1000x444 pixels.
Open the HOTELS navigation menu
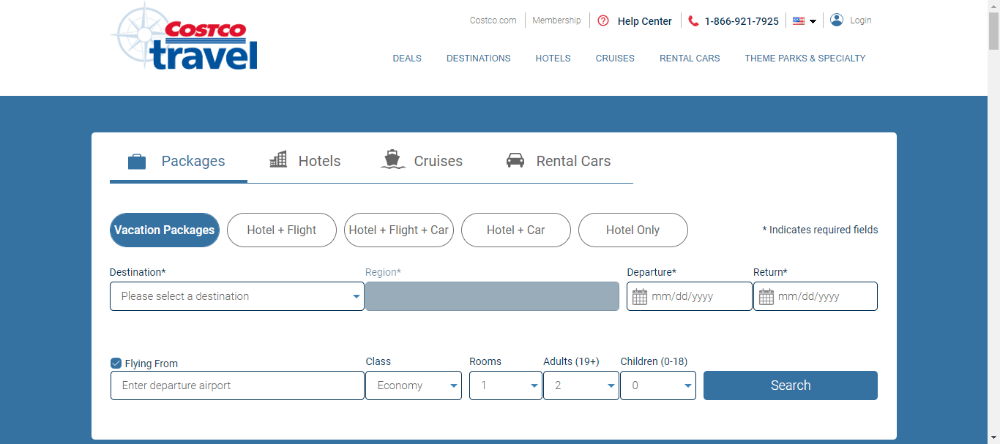click(x=553, y=58)
